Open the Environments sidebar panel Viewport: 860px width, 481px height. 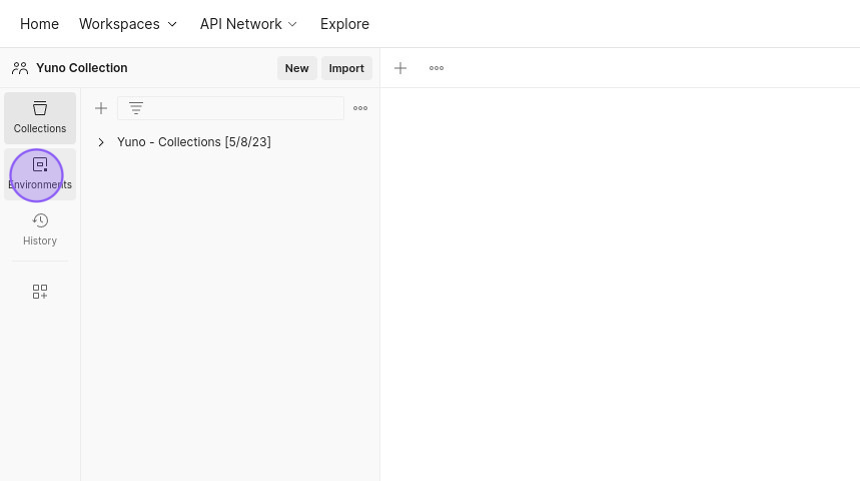tap(39, 174)
